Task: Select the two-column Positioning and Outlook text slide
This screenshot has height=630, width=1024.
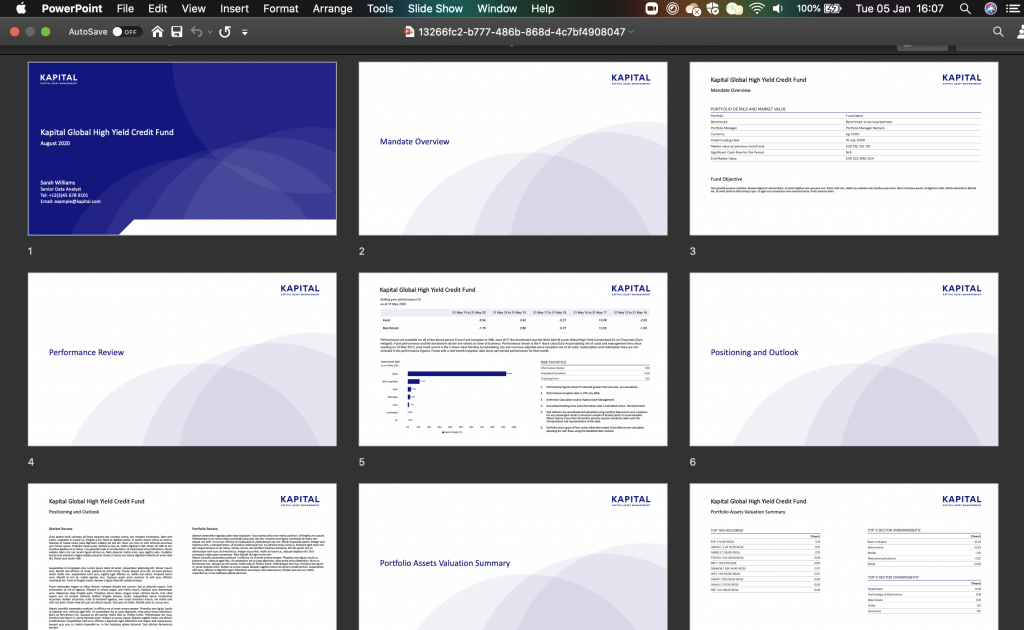Action: pos(182,557)
